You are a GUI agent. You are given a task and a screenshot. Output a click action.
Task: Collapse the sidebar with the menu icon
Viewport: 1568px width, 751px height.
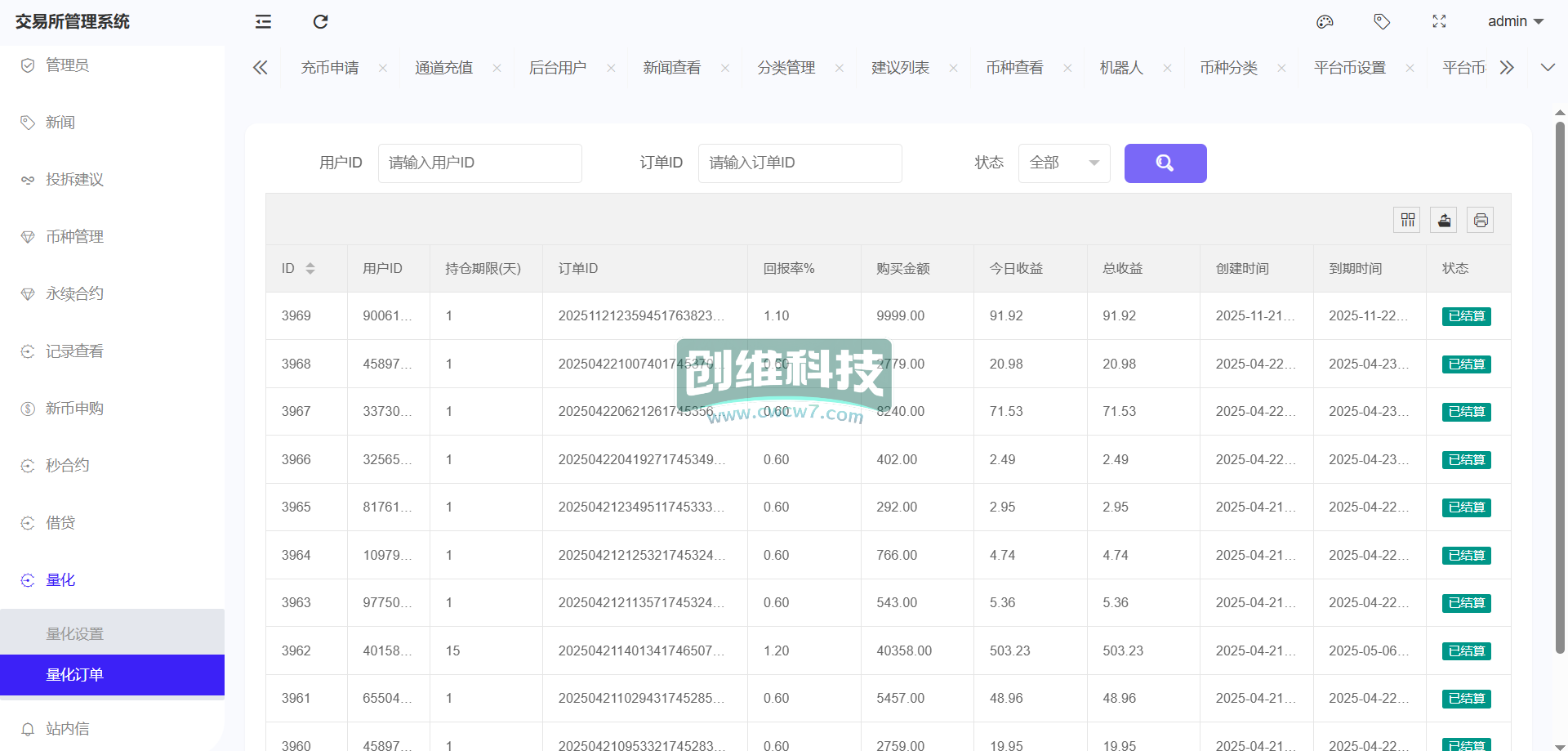(263, 22)
